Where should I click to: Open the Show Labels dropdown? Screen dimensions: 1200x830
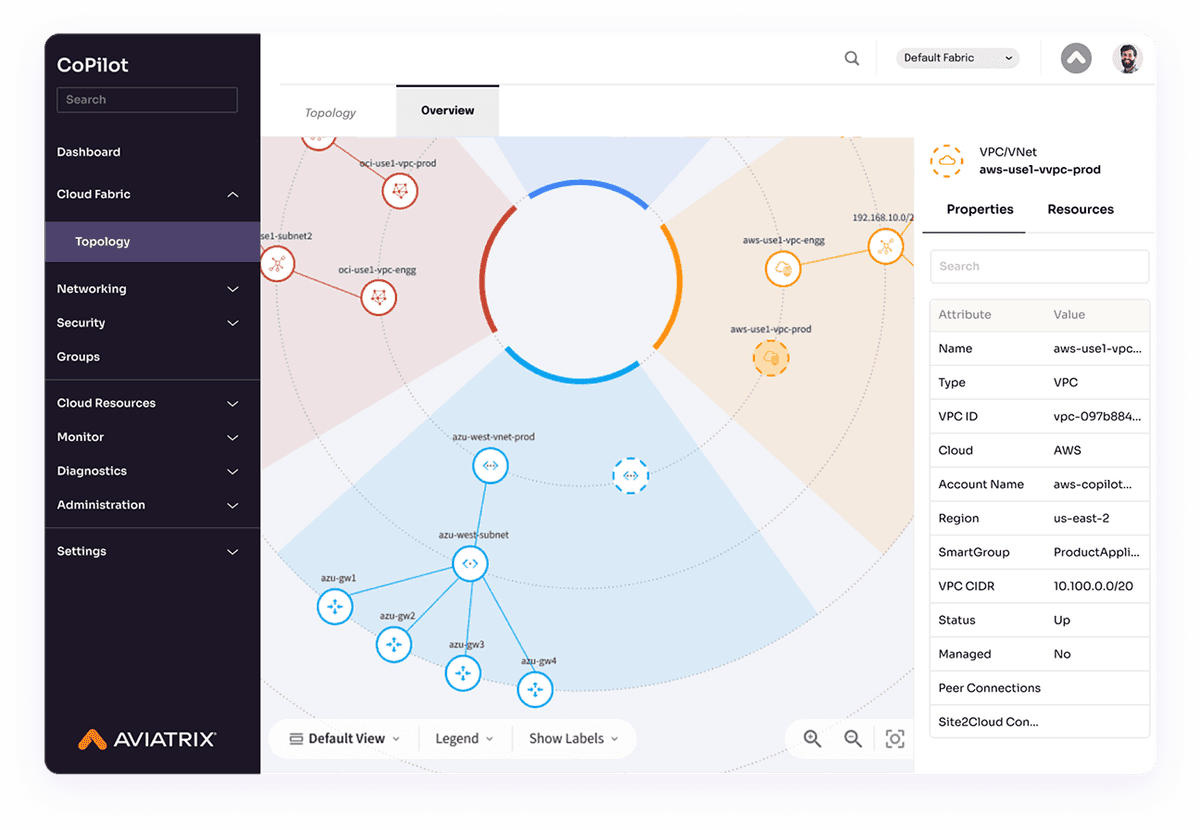573,738
